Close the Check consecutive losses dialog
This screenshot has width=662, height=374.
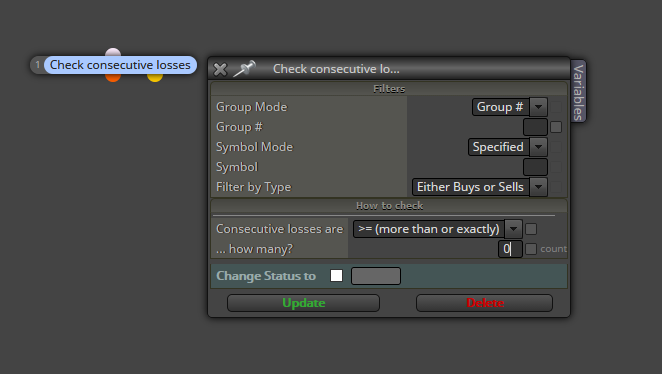(x=220, y=69)
